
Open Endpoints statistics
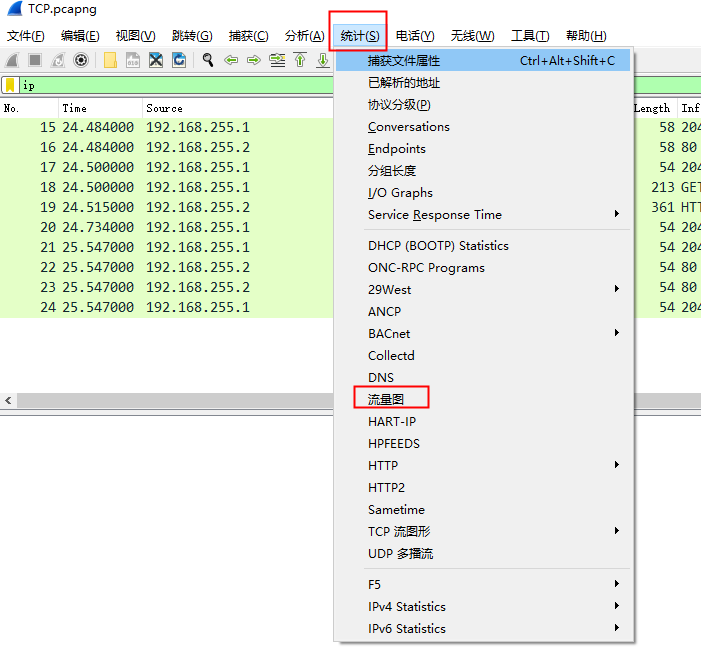[483, 148]
